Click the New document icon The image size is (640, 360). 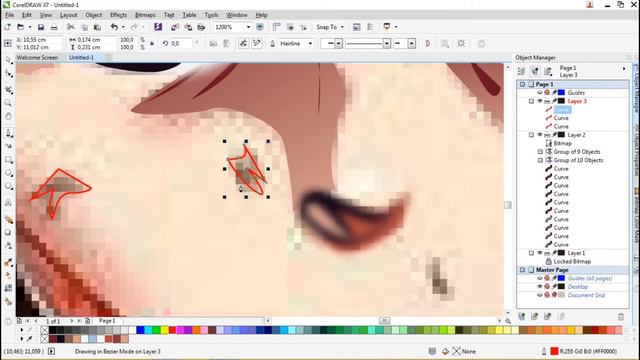[7, 27]
